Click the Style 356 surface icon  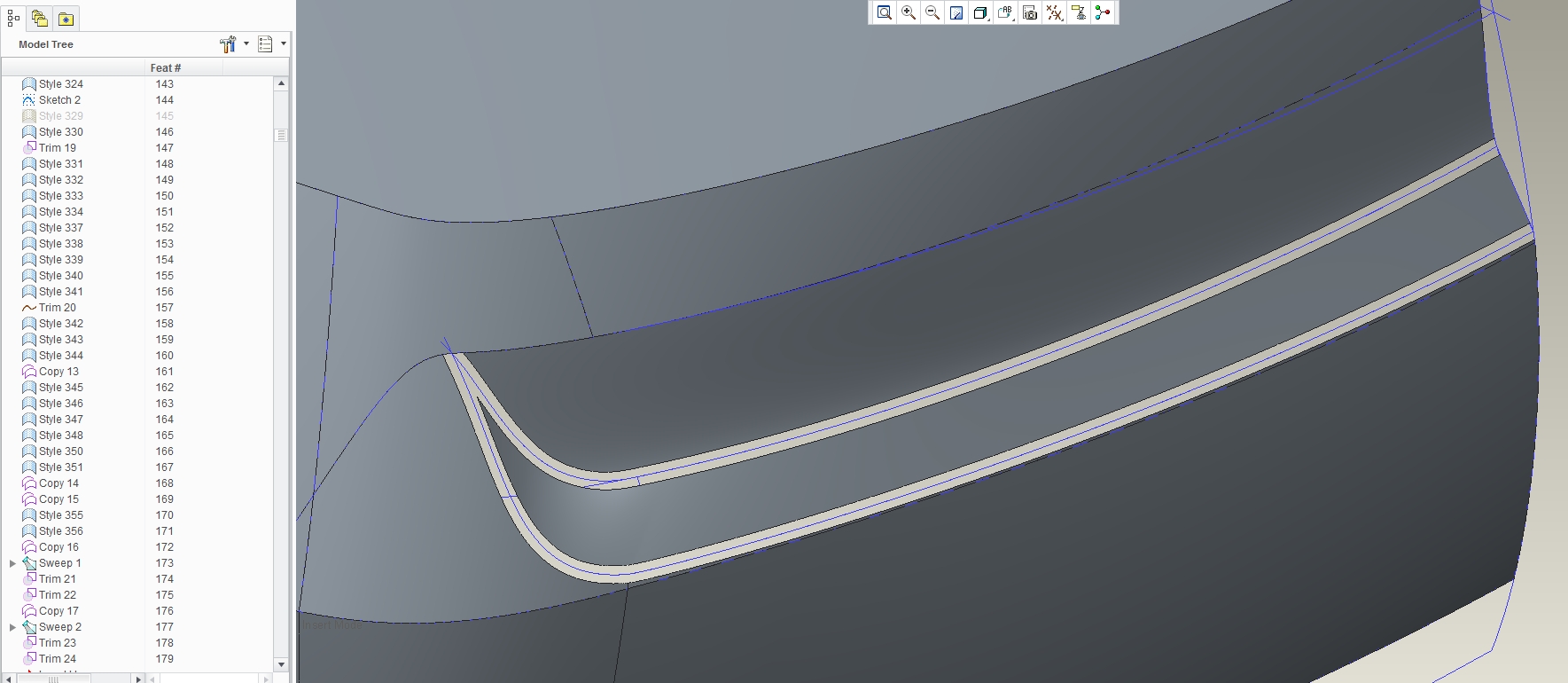pyautogui.click(x=29, y=531)
